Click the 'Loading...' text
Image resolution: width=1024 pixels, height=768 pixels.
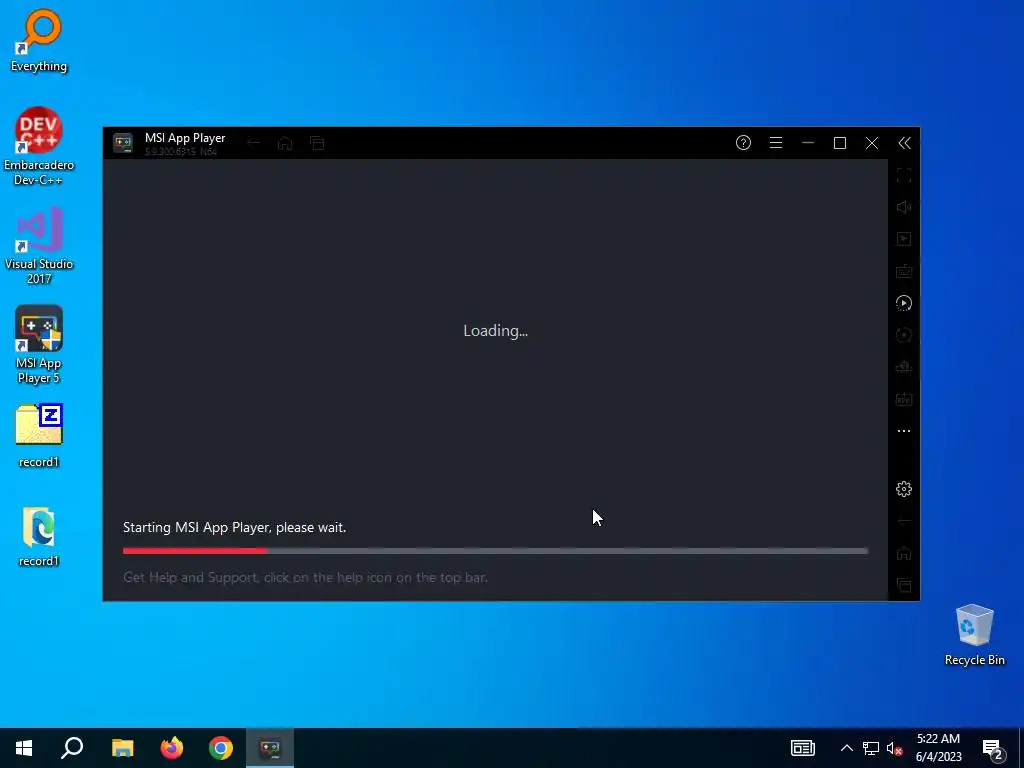click(x=496, y=331)
